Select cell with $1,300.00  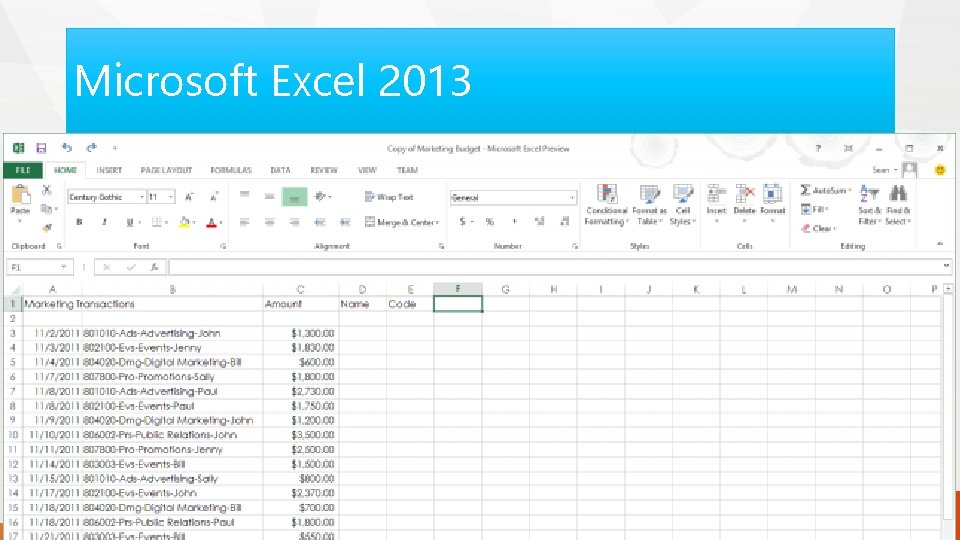[301, 333]
